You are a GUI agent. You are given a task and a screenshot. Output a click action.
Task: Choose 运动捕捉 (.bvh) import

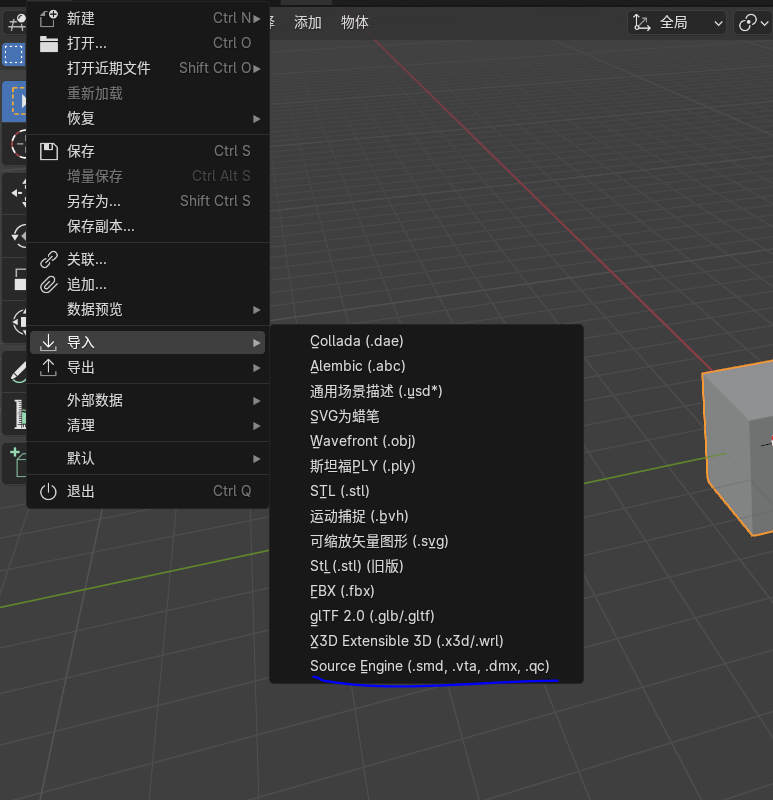point(427,516)
